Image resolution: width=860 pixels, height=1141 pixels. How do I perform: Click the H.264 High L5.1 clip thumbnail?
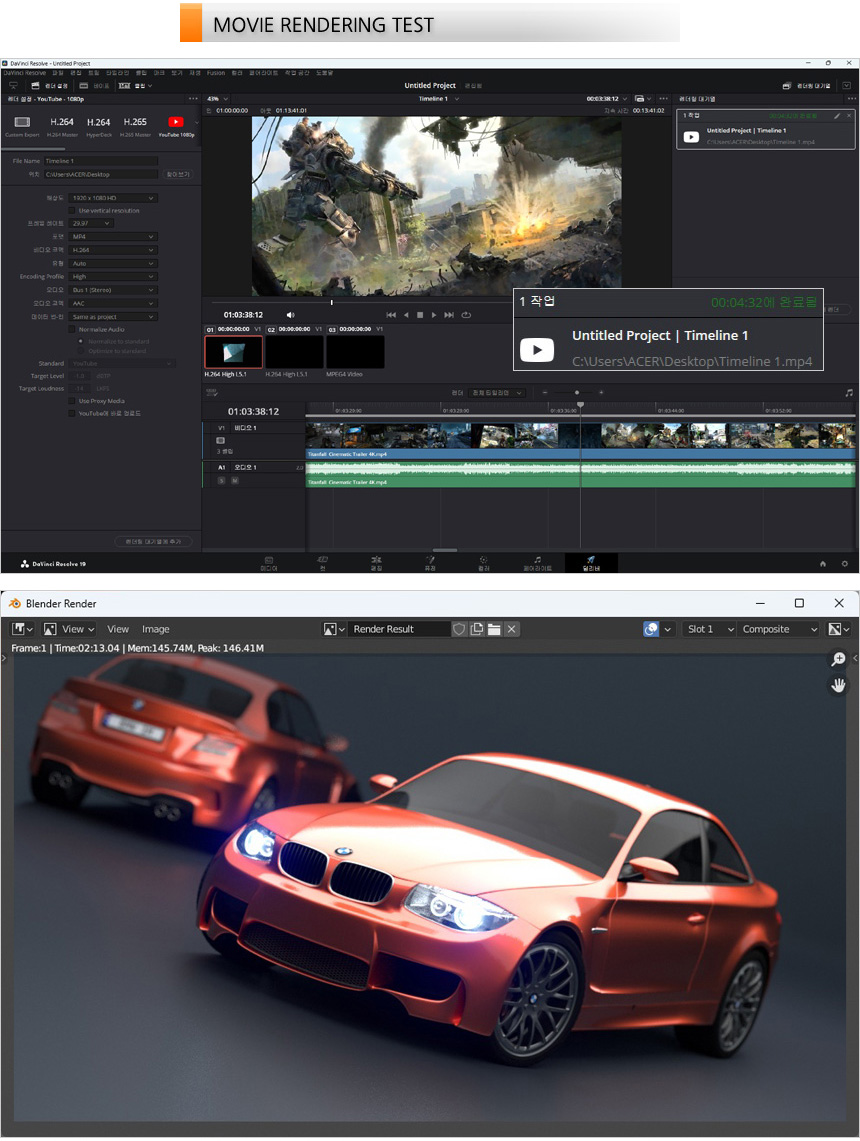[234, 352]
